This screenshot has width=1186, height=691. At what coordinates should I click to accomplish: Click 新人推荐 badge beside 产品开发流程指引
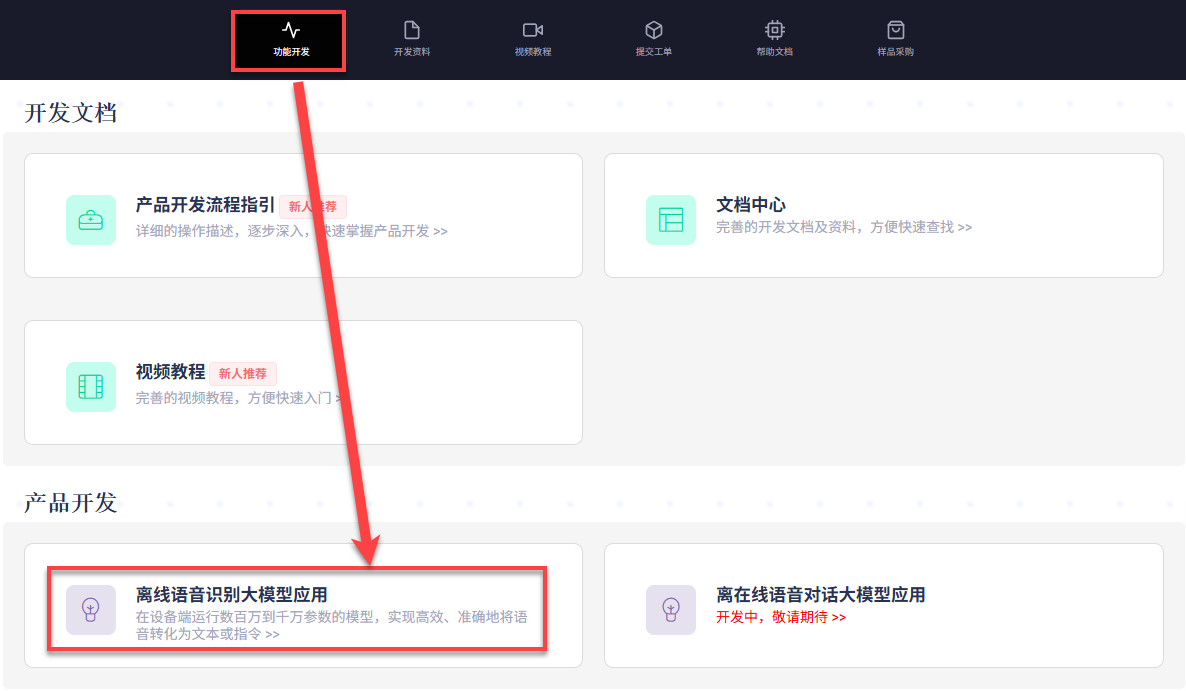point(313,207)
